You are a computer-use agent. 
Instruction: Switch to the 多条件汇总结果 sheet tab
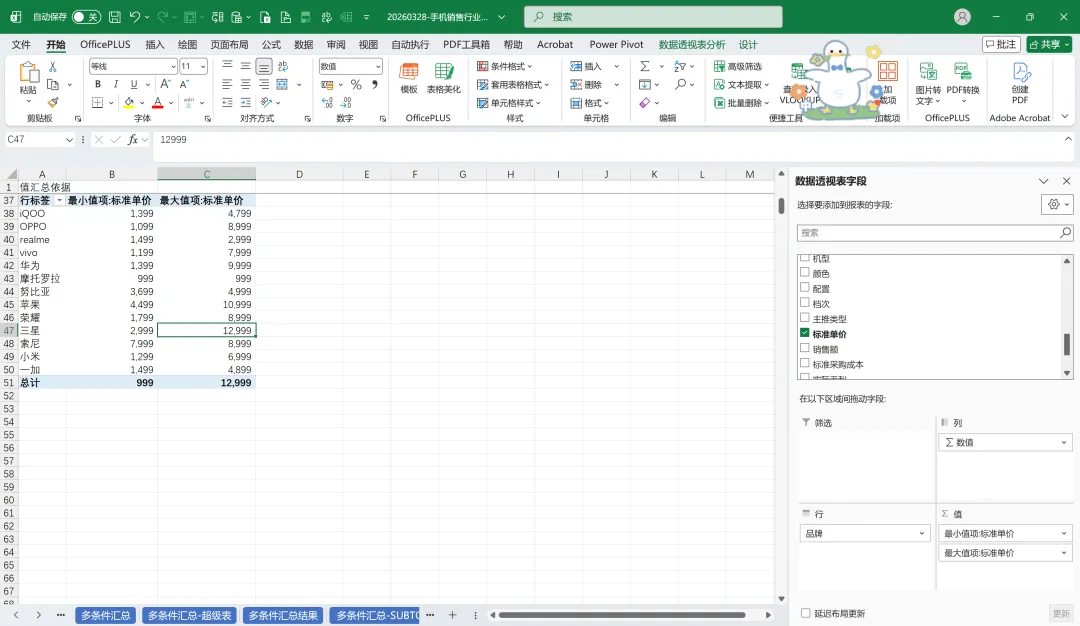point(283,615)
